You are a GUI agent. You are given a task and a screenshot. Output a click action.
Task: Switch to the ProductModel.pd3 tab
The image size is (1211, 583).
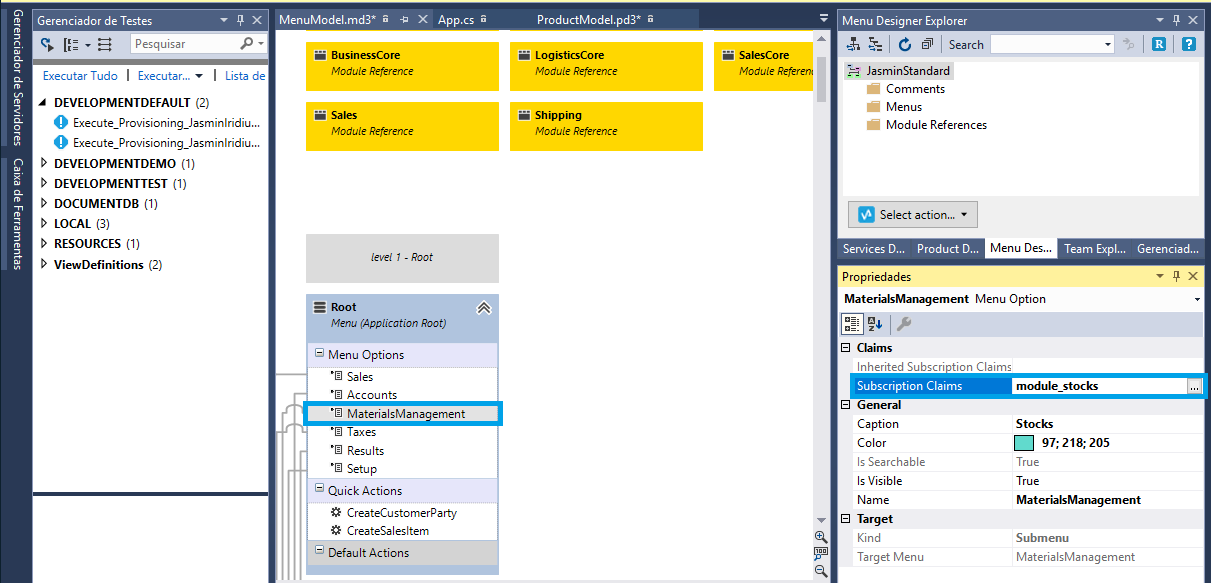click(595, 19)
